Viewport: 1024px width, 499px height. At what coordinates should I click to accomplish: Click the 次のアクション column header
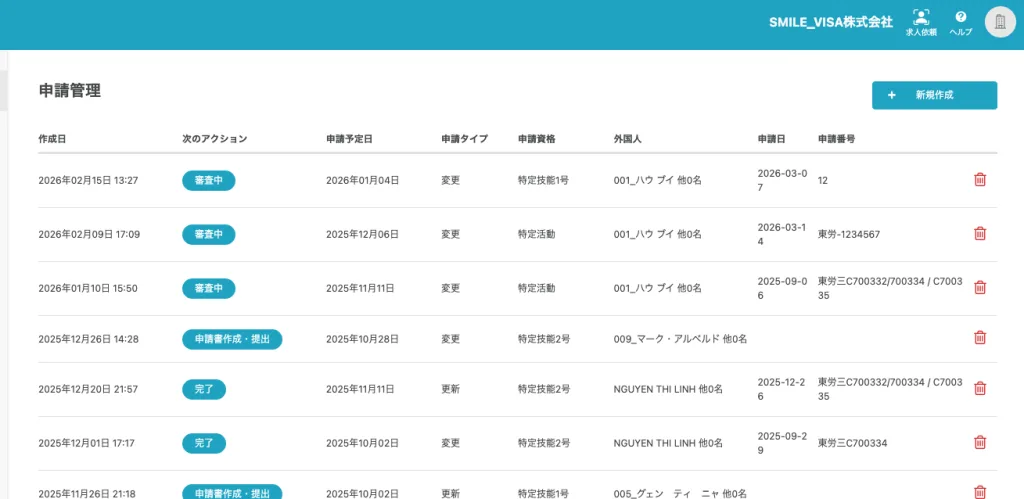[214, 138]
